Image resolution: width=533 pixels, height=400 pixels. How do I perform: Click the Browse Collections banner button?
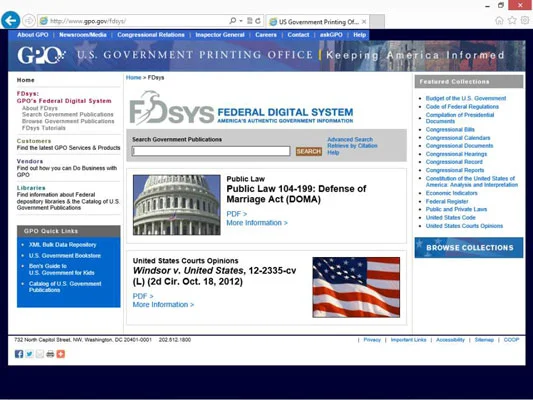tap(469, 247)
